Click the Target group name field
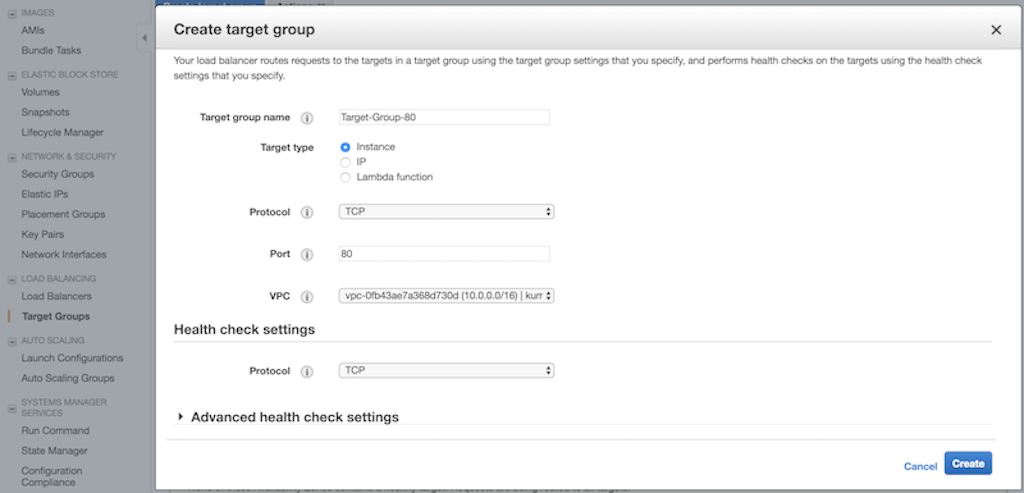This screenshot has width=1024, height=493. (x=444, y=118)
